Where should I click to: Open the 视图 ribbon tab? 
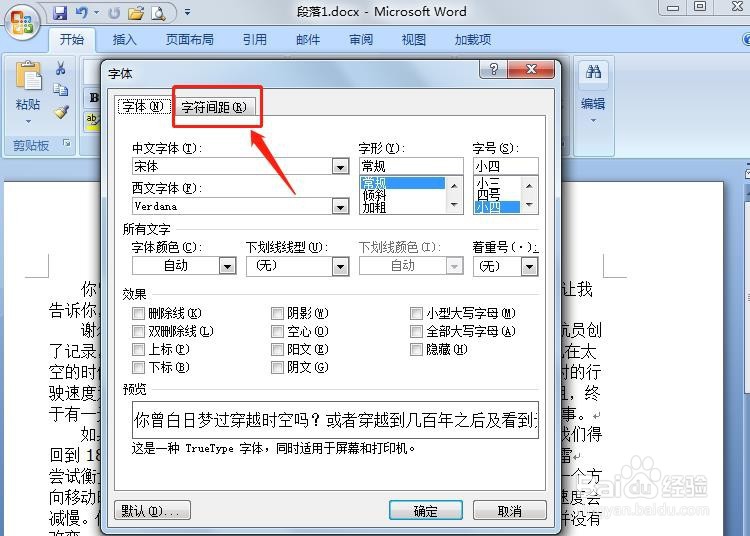414,40
